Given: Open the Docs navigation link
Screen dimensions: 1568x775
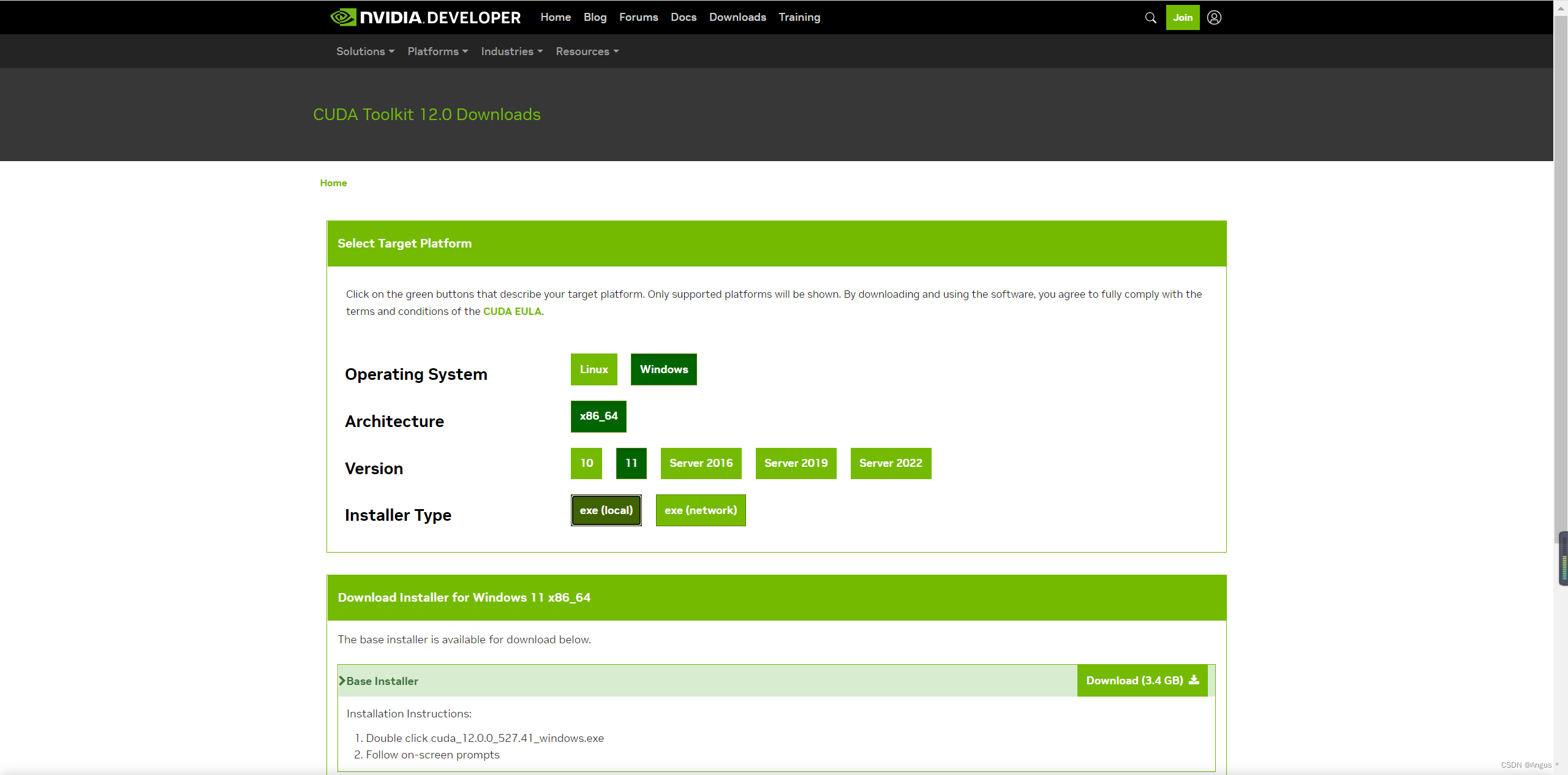Looking at the screenshot, I should (x=683, y=17).
